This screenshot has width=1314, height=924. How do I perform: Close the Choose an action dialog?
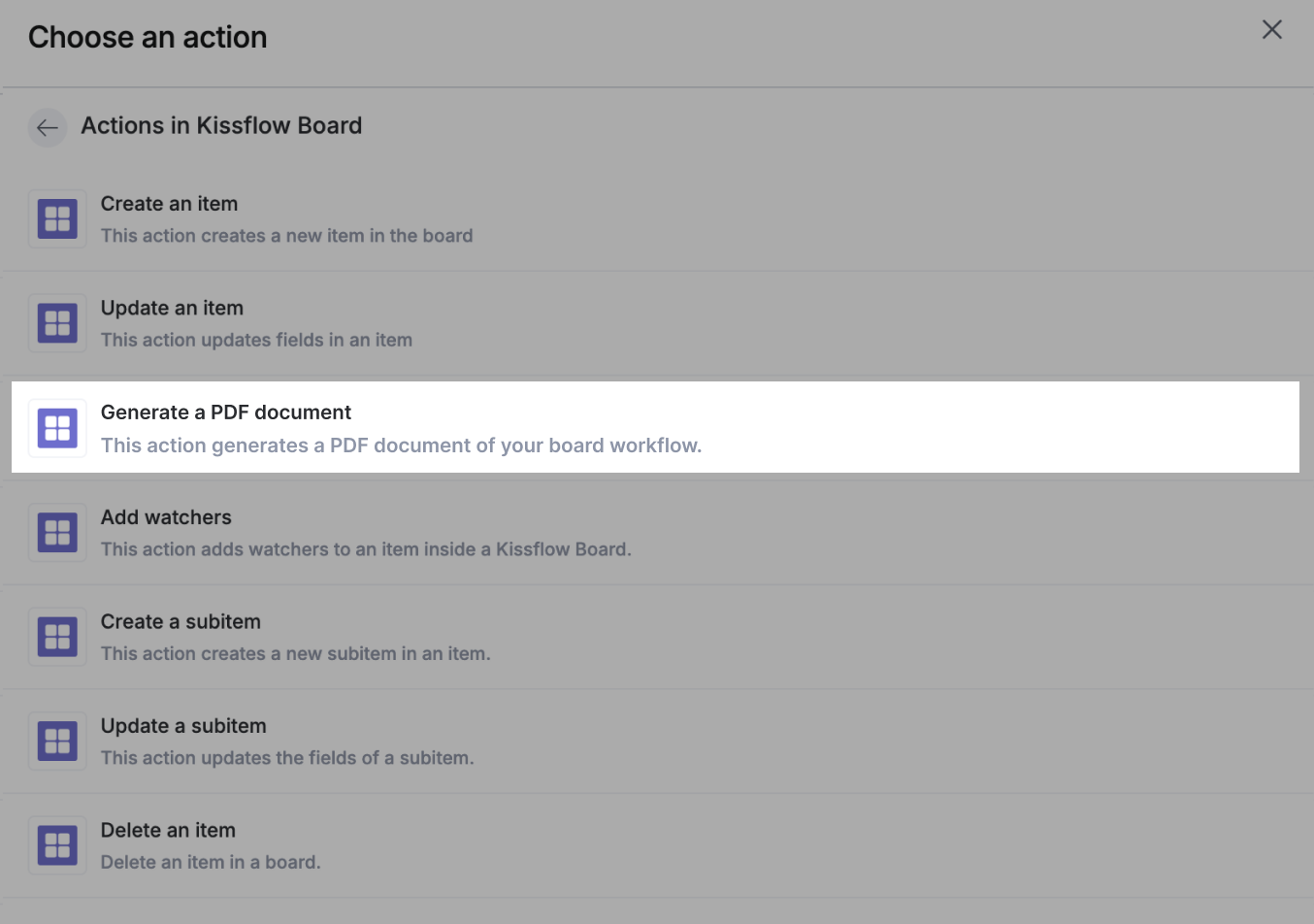click(1271, 30)
